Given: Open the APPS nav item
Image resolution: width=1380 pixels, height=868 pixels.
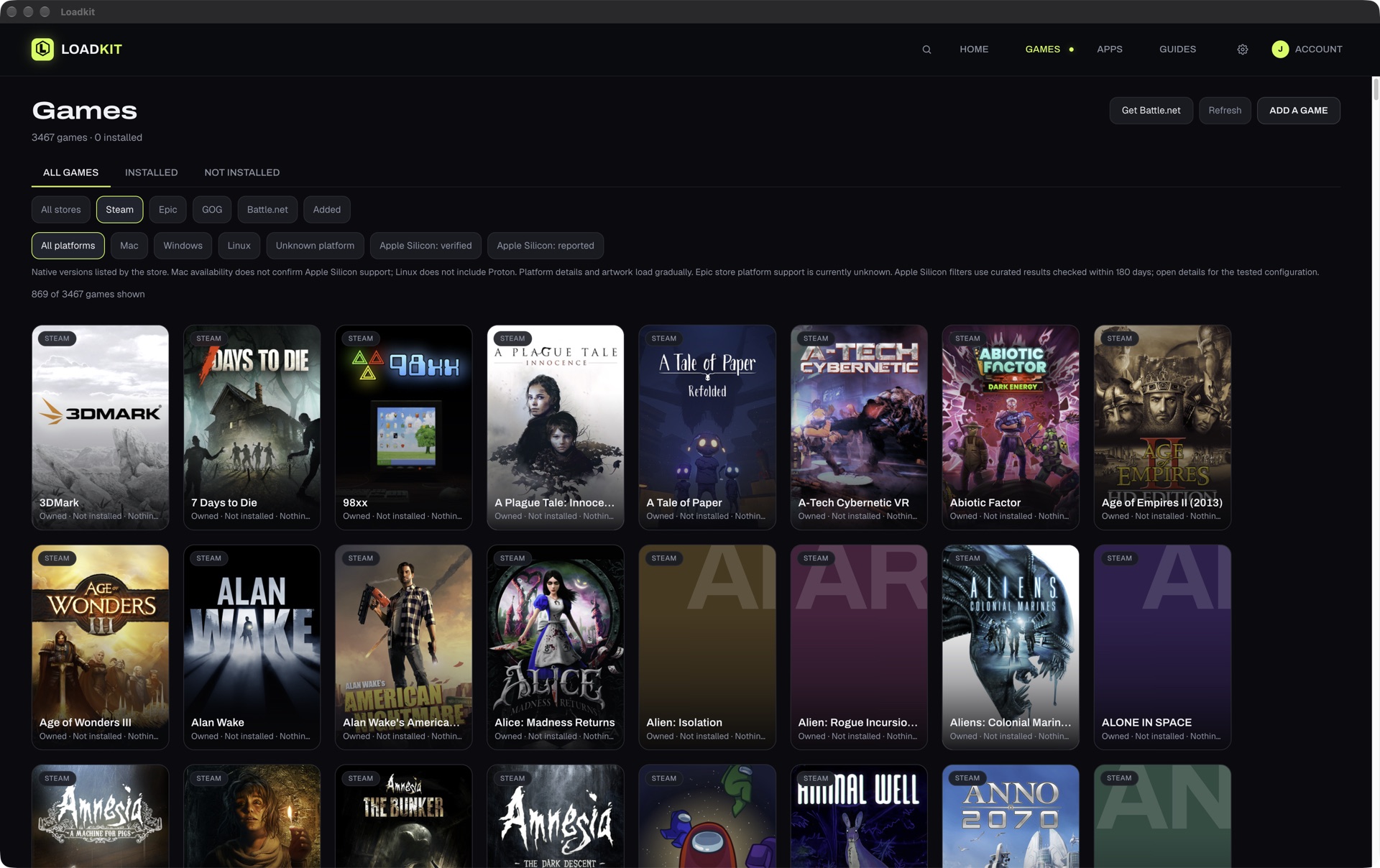Looking at the screenshot, I should [1109, 49].
